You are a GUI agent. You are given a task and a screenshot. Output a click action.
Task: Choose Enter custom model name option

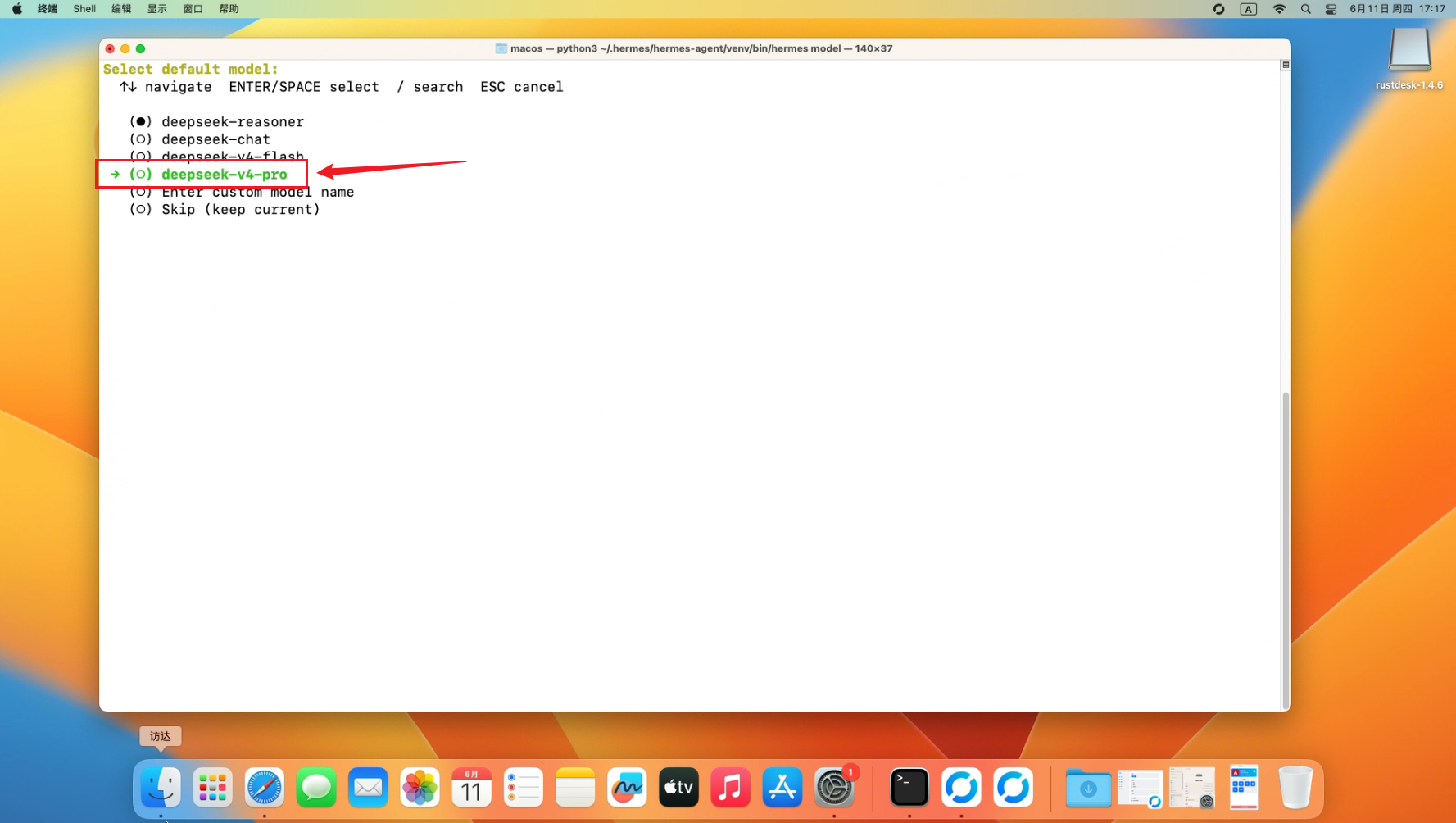point(242,193)
